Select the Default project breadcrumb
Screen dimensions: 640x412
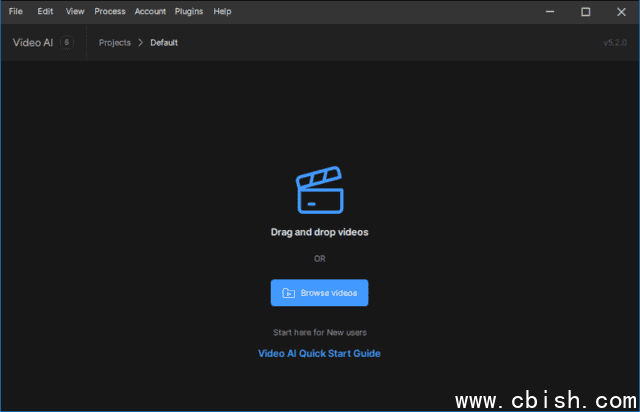[164, 43]
